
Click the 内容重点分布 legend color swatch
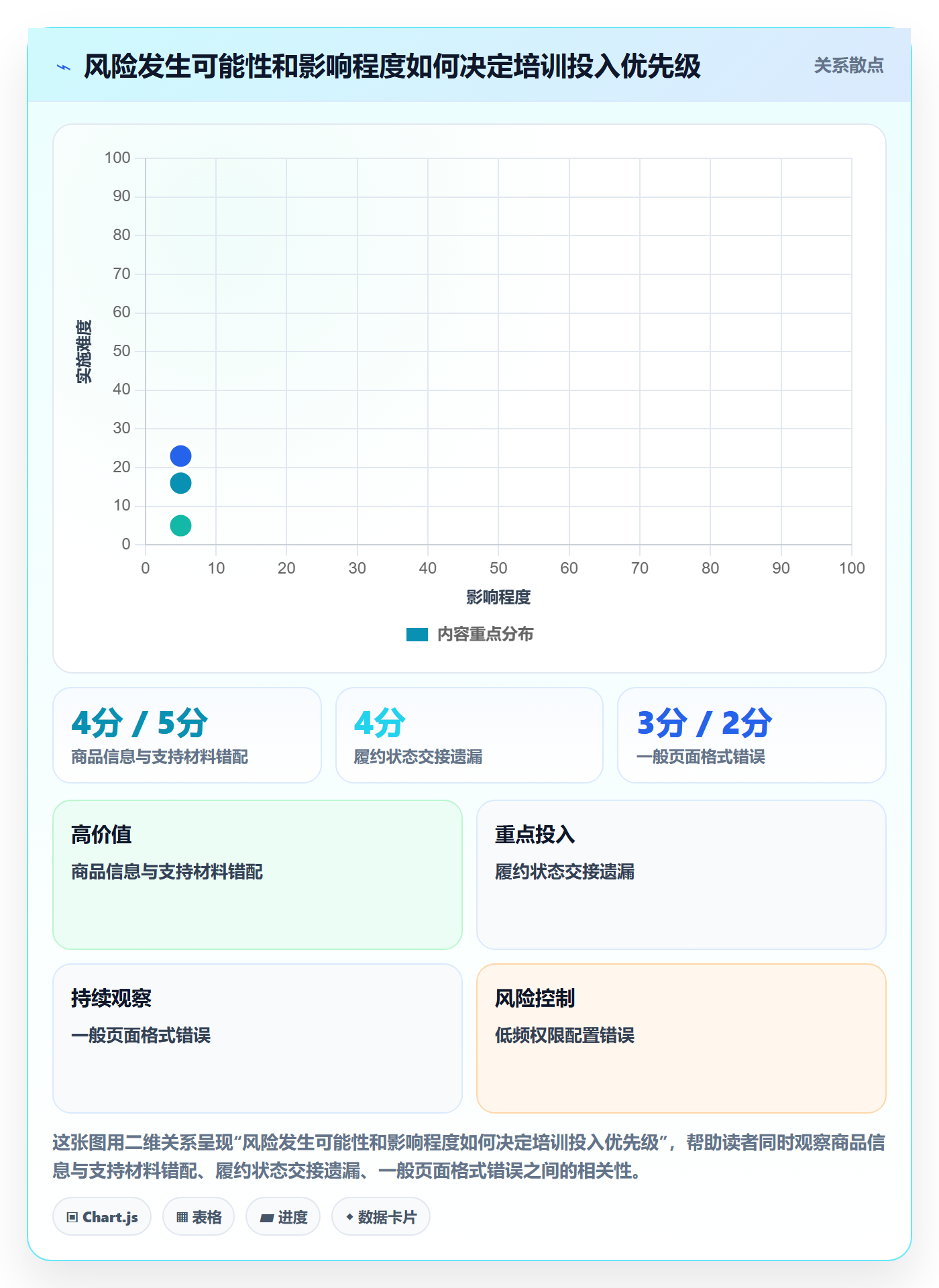pyautogui.click(x=417, y=635)
